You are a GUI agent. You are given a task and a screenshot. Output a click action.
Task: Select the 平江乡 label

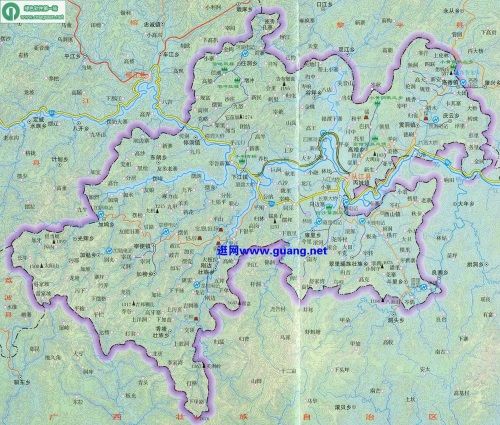click(x=72, y=56)
